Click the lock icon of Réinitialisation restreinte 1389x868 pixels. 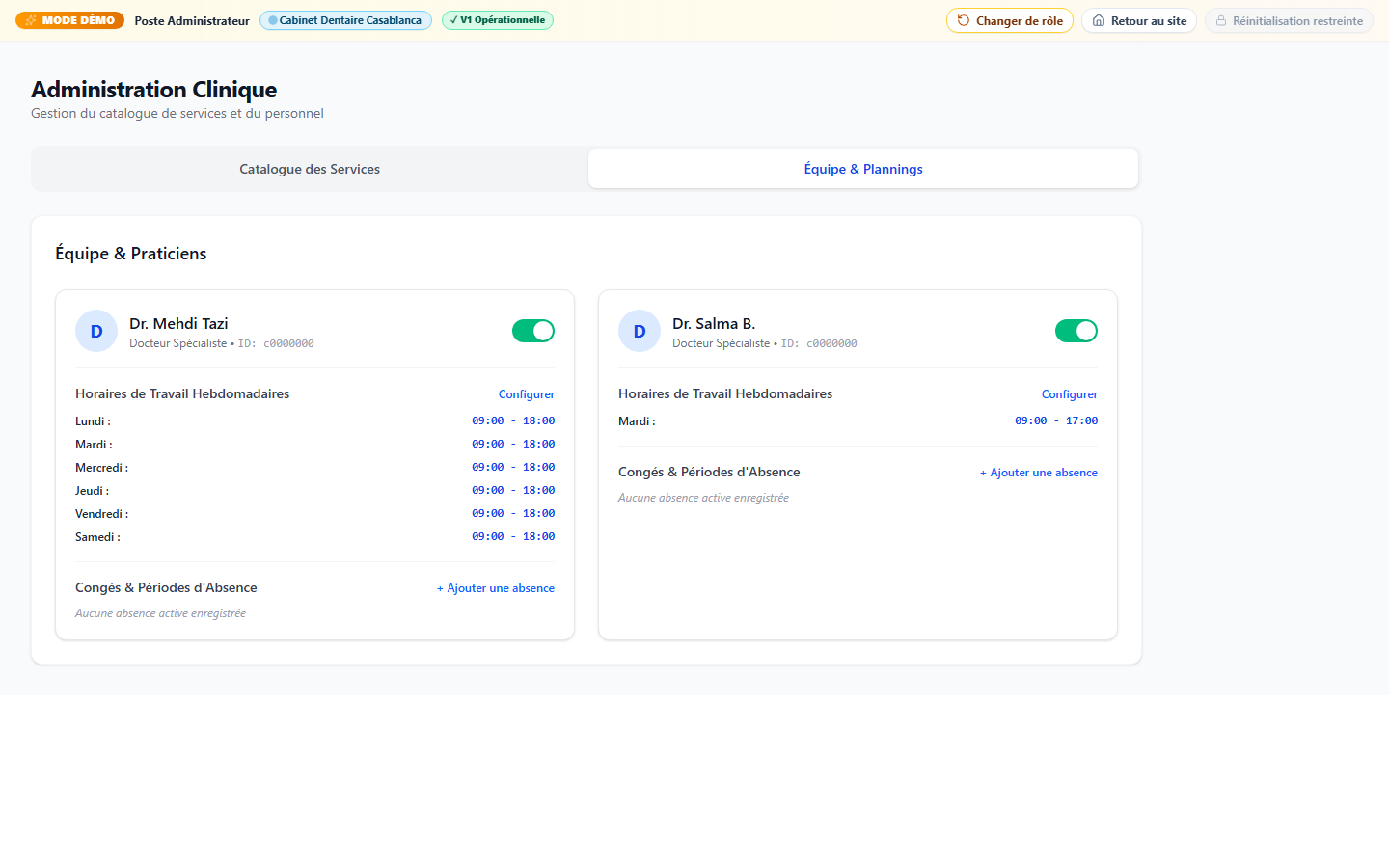click(1220, 20)
